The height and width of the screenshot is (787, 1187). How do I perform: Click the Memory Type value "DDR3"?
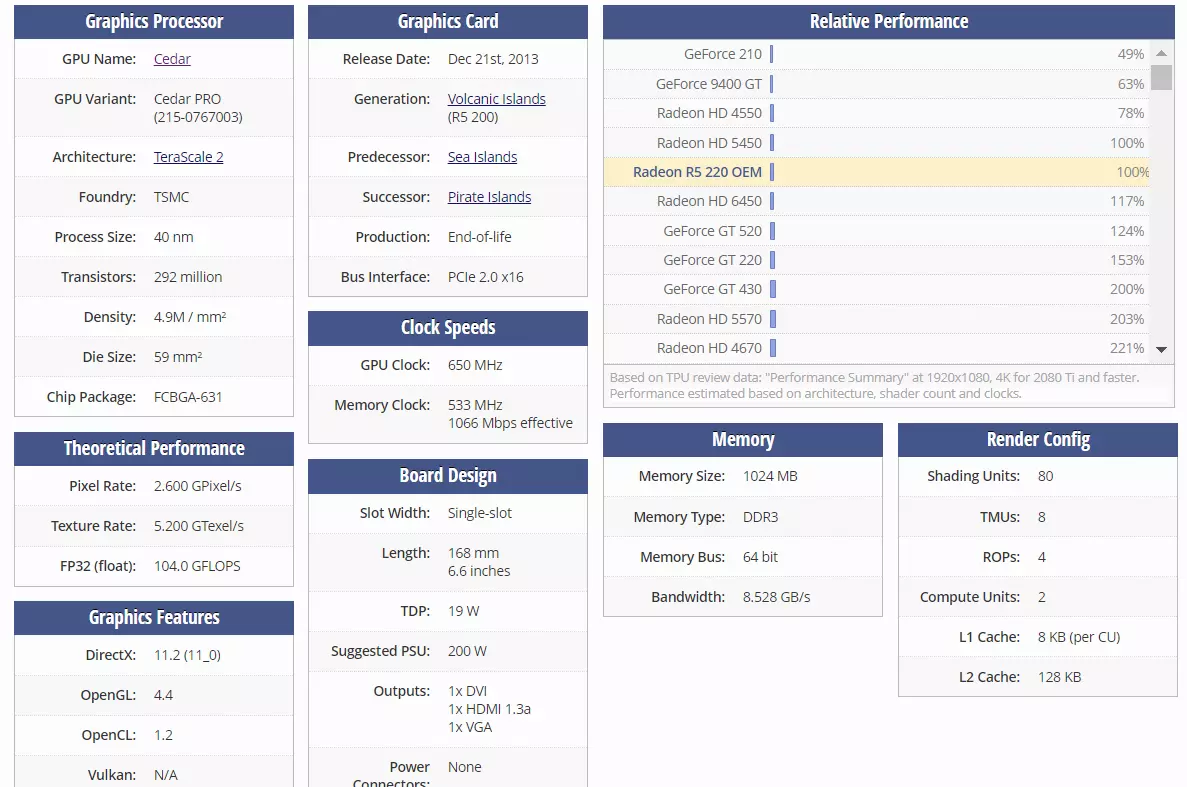coord(760,517)
